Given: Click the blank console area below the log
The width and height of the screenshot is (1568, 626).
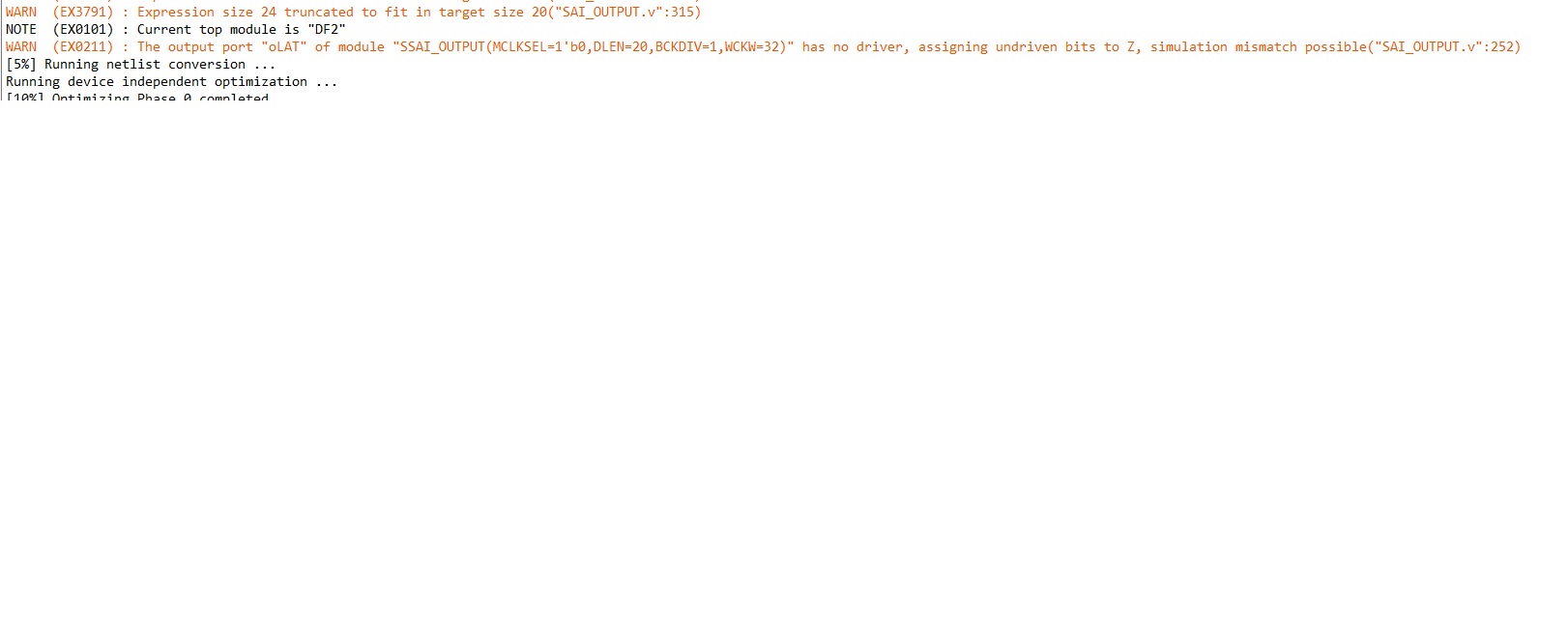Looking at the screenshot, I should click(x=784, y=367).
